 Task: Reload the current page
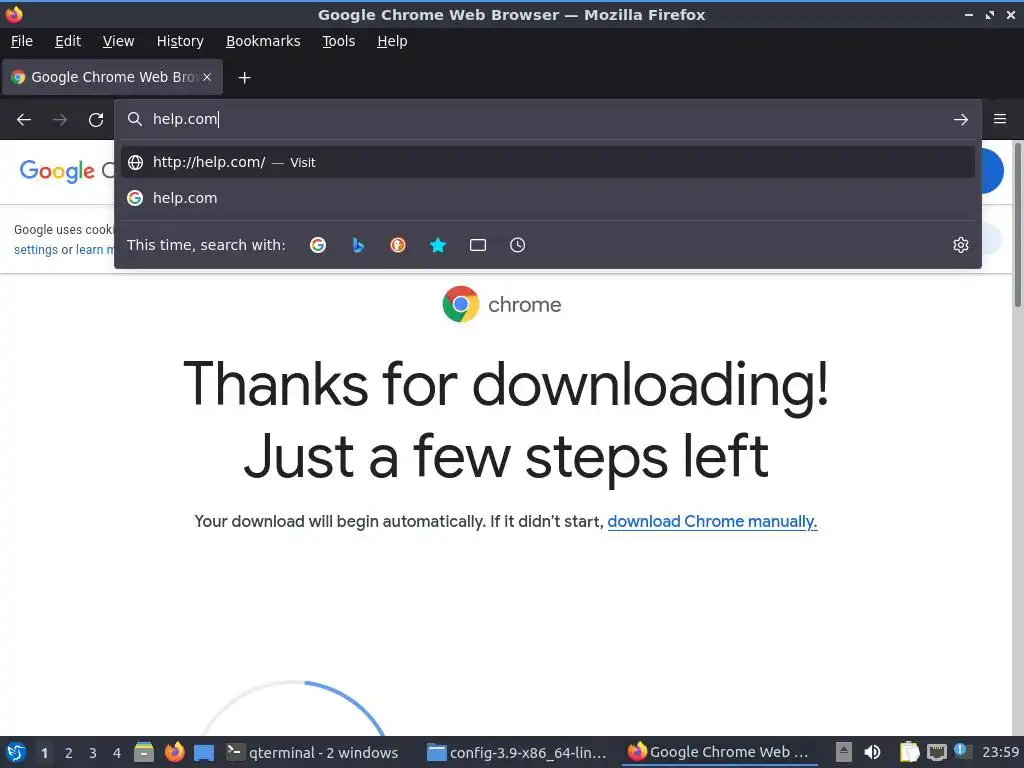(96, 120)
